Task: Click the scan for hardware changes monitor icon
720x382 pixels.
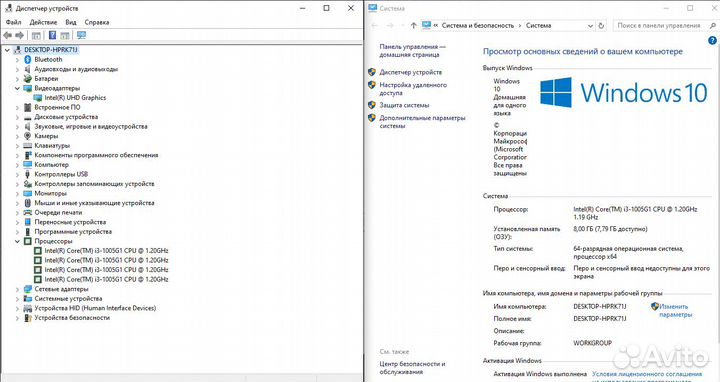Action: (x=81, y=35)
